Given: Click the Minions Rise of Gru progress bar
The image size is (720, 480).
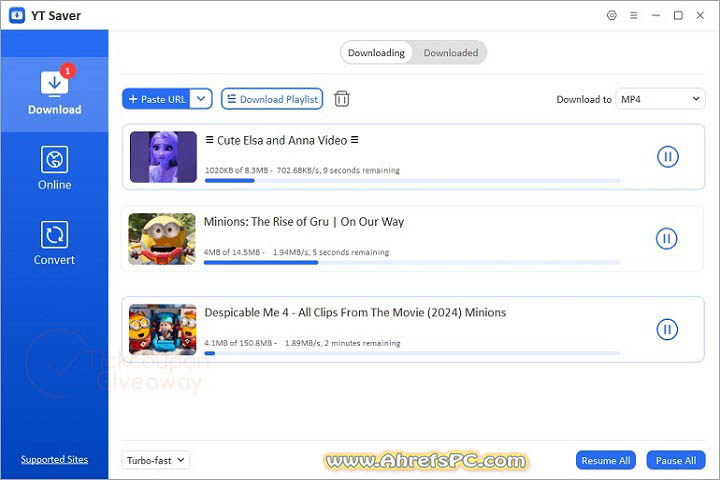Looking at the screenshot, I should pyautogui.click(x=411, y=263).
